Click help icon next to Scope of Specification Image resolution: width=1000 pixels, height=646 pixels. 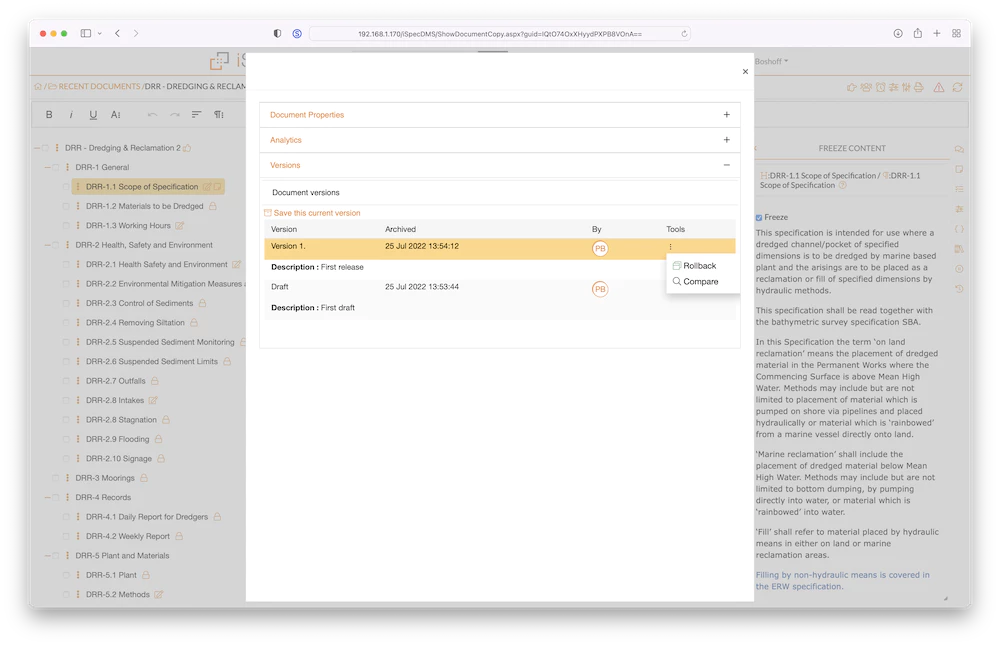click(842, 186)
